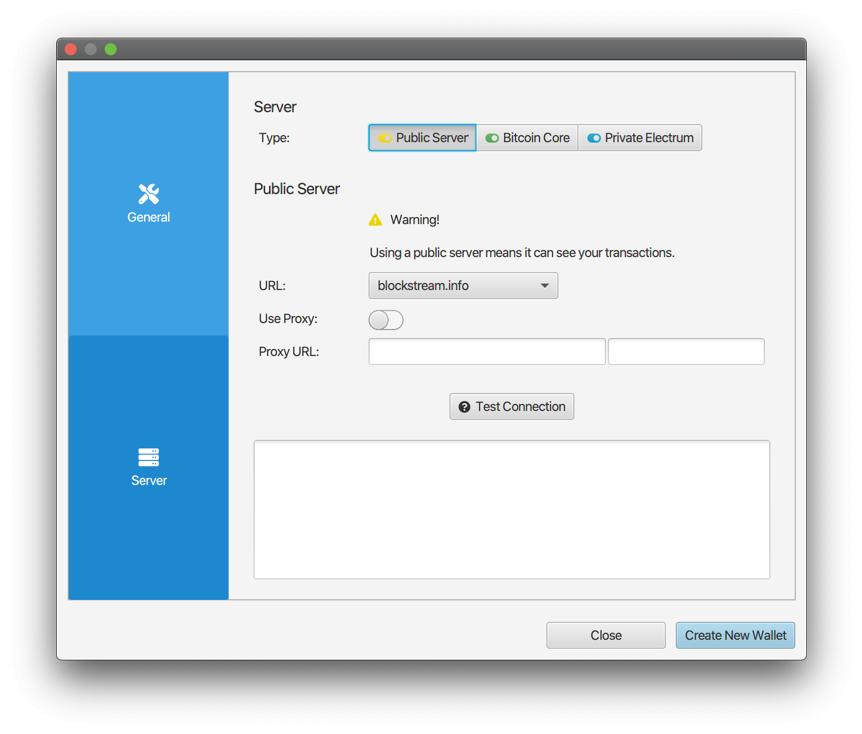Open the blockstream.info URL dropdown
This screenshot has width=862, height=734.
point(463,285)
